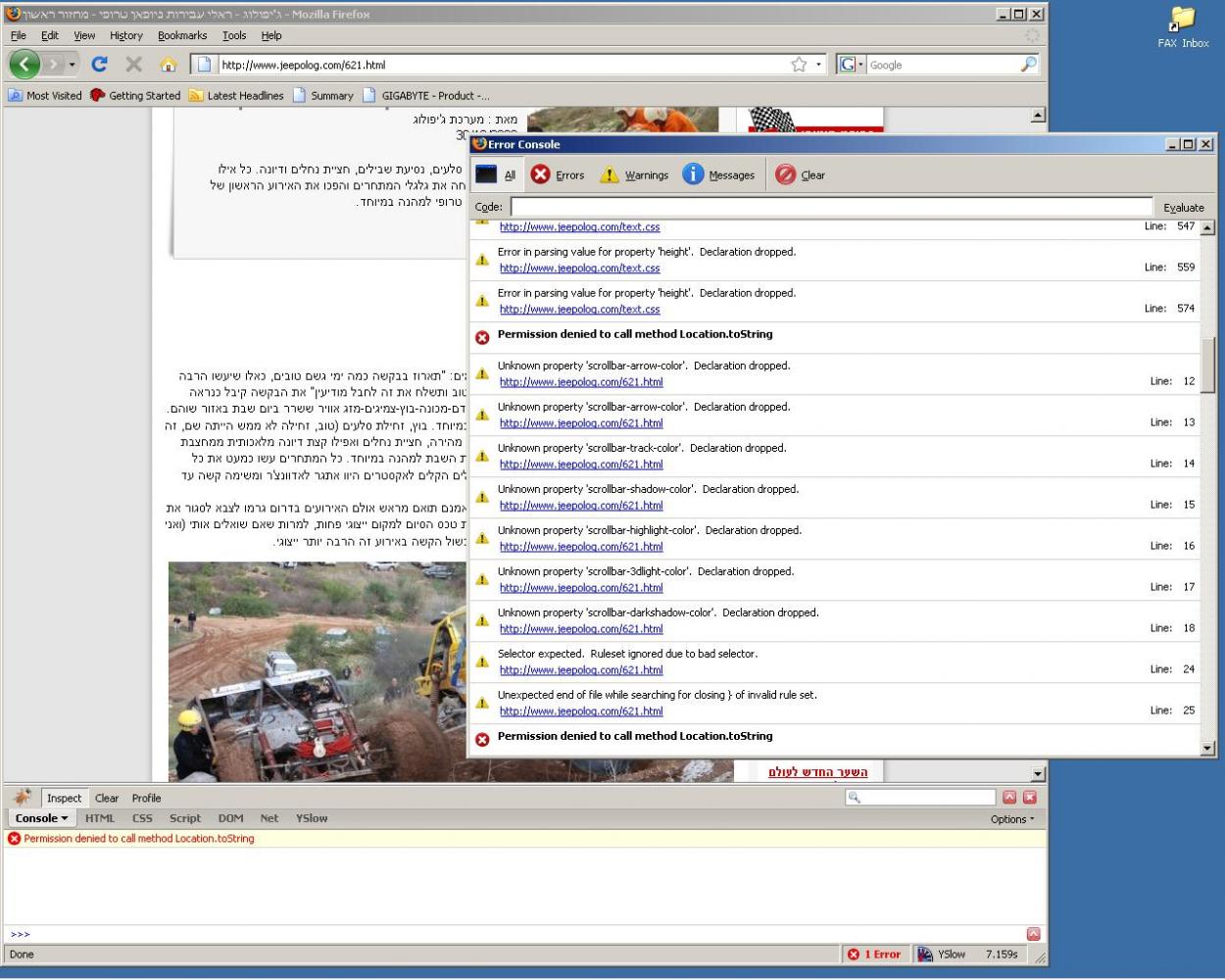Open the search engine selector dropdown
1225x980 pixels.
[x=852, y=65]
